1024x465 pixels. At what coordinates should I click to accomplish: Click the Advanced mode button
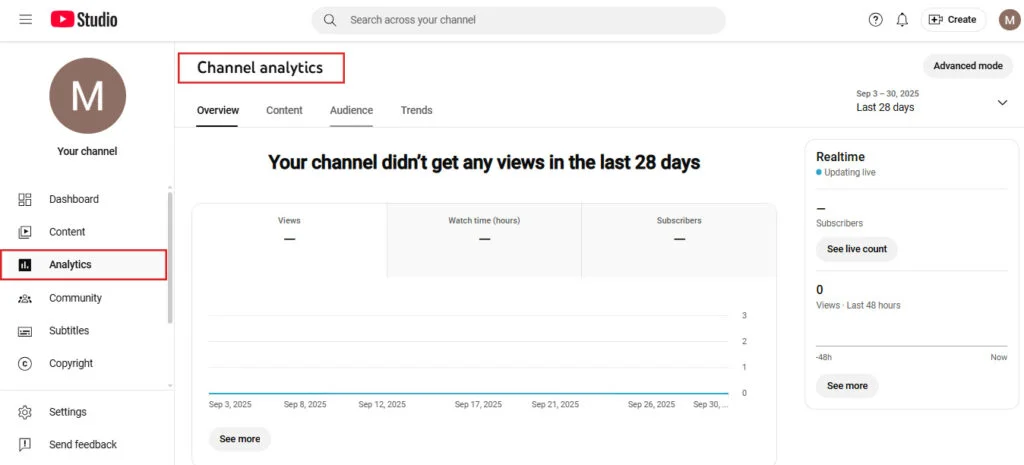point(967,66)
